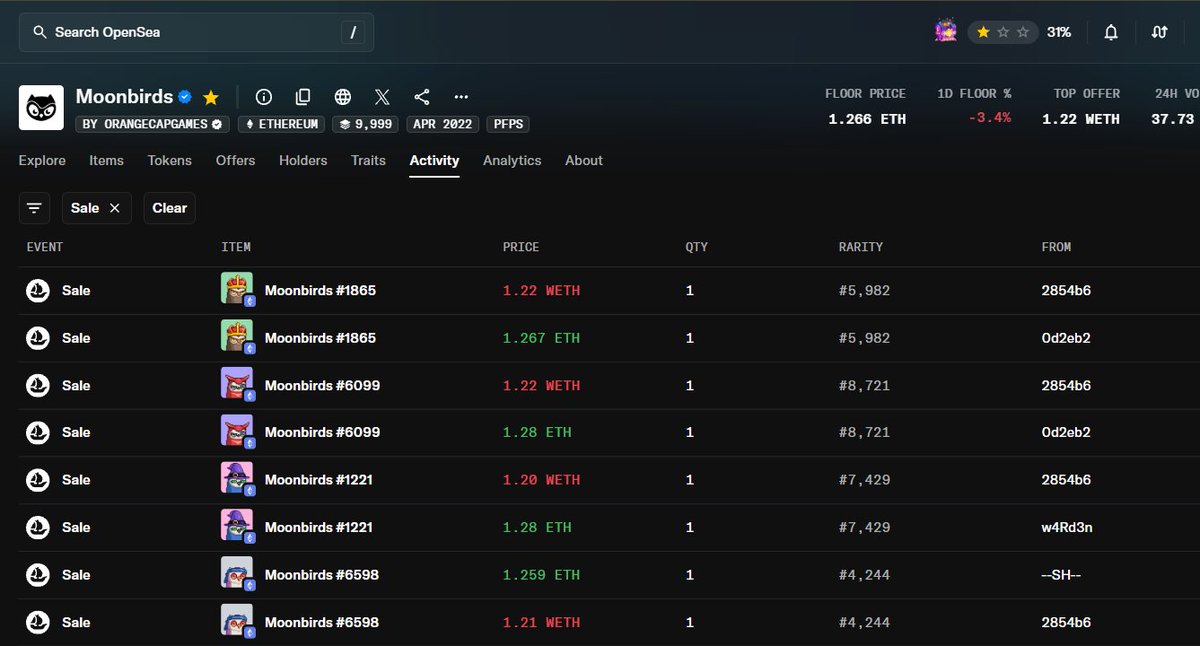Open seller 0d2eb2 in Moonbirds #1865 row

coord(1066,338)
